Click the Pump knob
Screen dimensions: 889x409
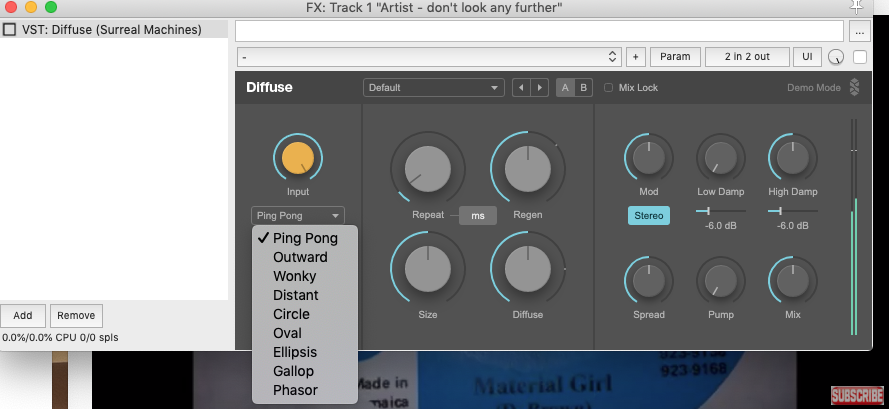pyautogui.click(x=721, y=281)
